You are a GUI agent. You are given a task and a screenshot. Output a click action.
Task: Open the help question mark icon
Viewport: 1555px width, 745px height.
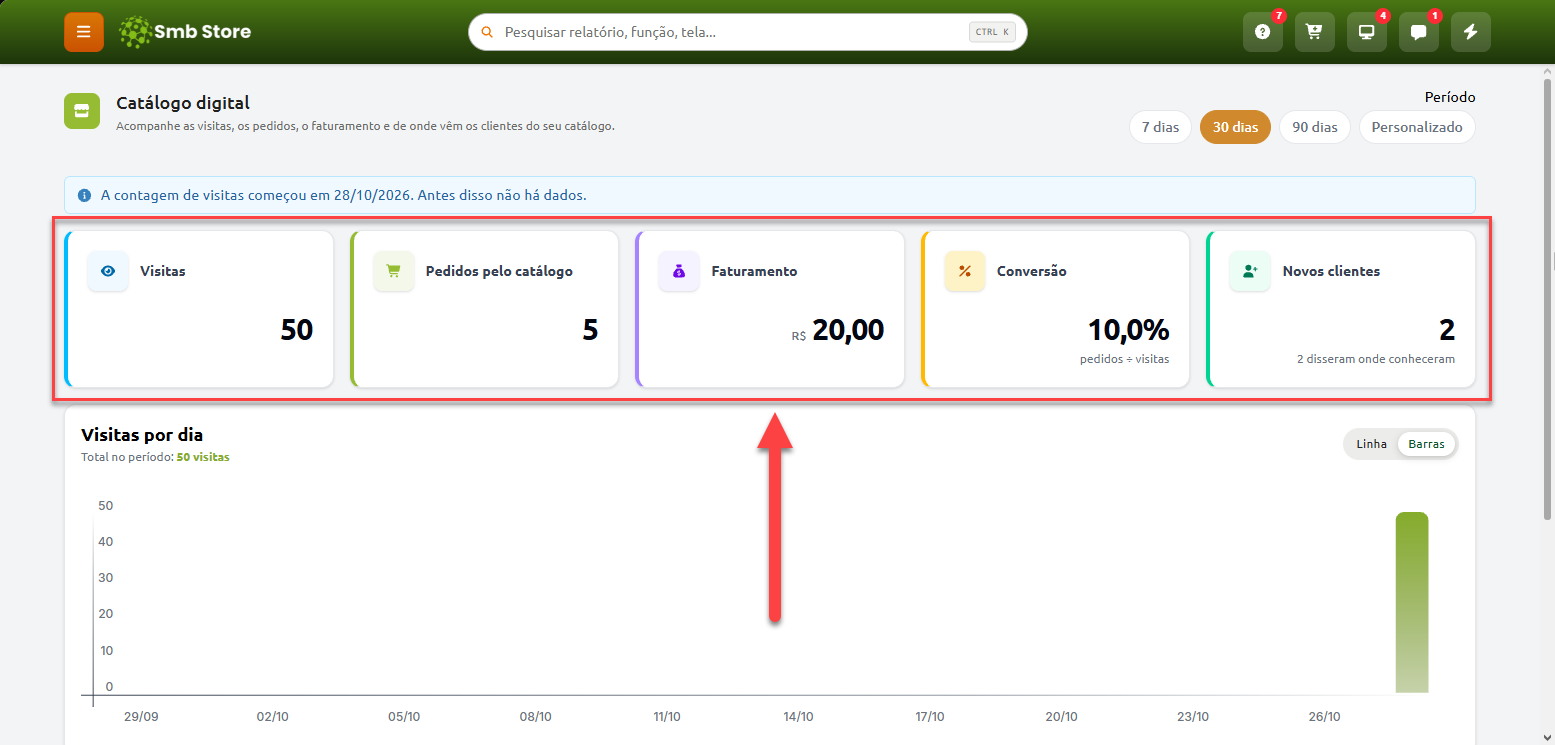tap(1262, 32)
